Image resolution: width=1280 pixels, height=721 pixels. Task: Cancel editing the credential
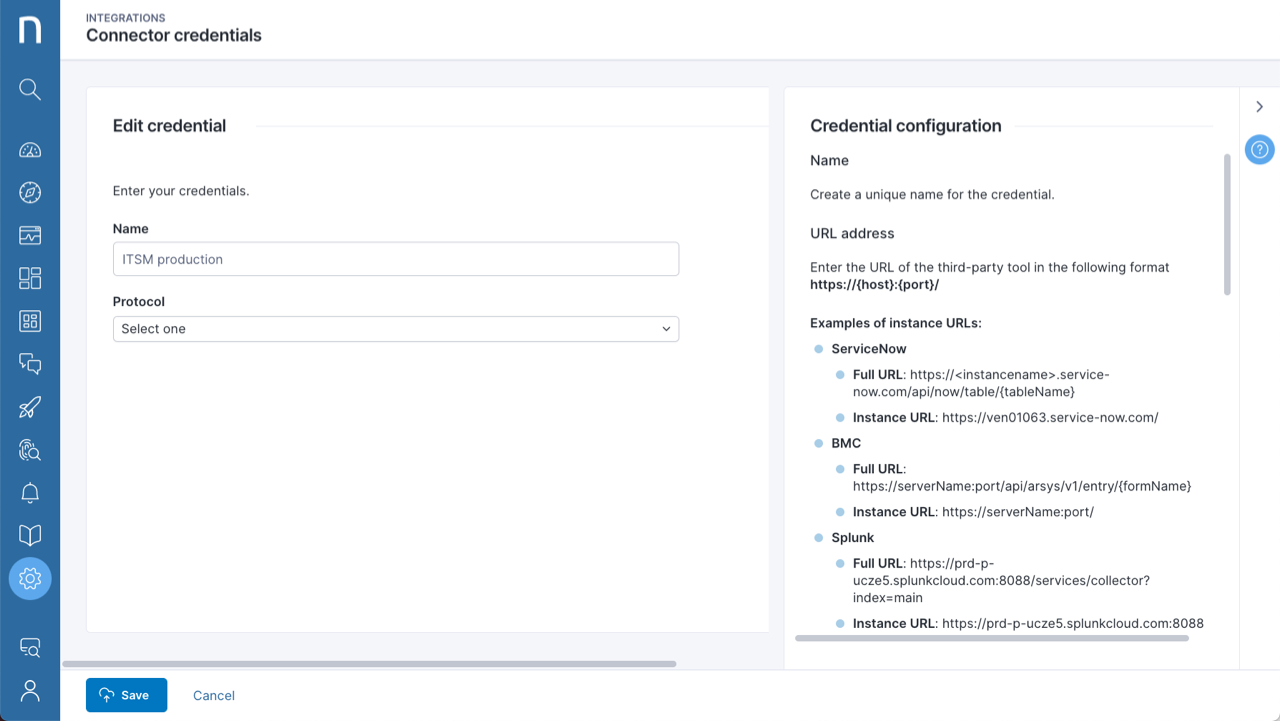point(214,695)
